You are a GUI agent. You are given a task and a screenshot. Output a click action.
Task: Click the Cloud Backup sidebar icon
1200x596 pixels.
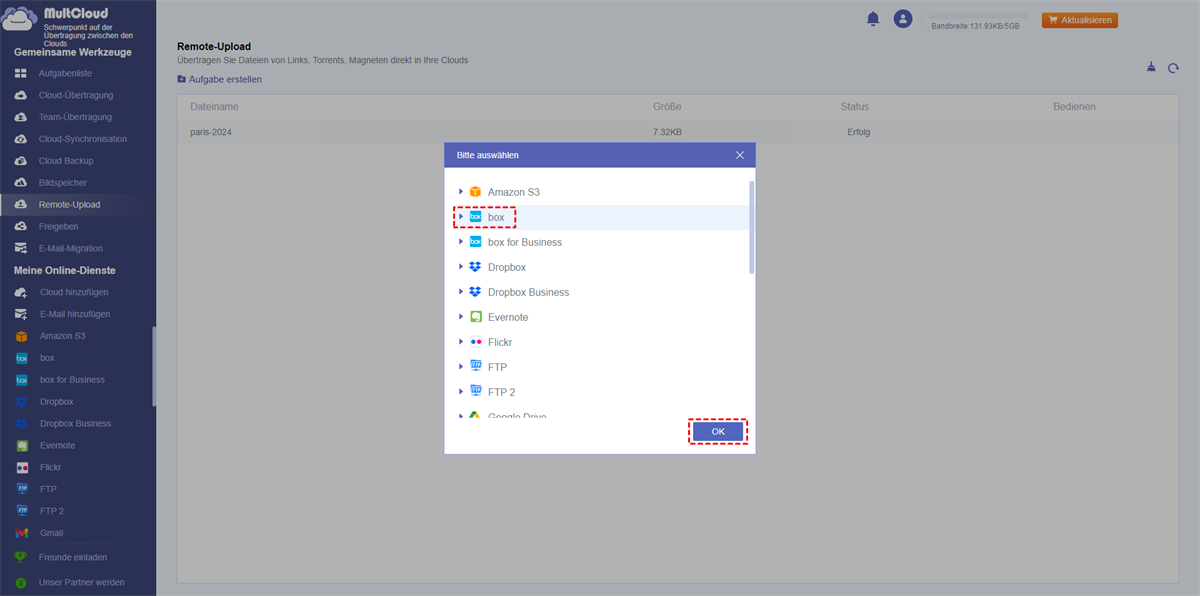pyautogui.click(x=21, y=161)
